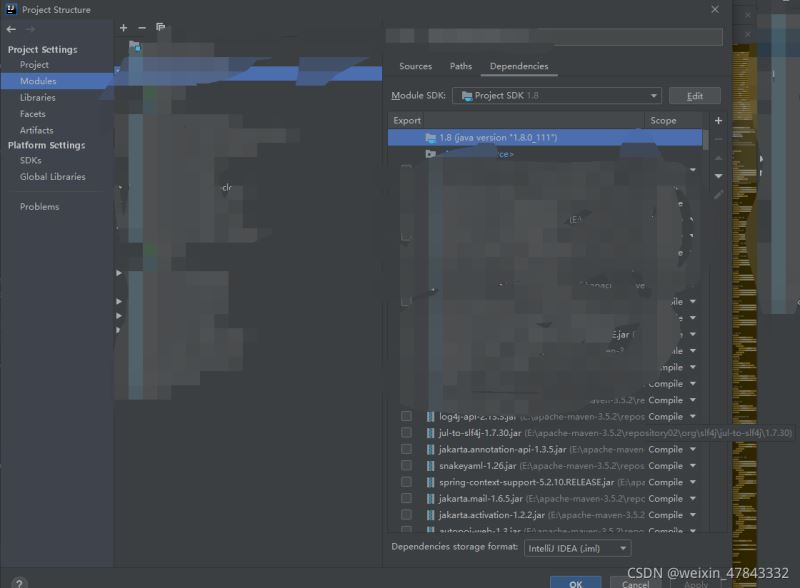
Task: Open Artifacts settings
Action: pyautogui.click(x=36, y=130)
